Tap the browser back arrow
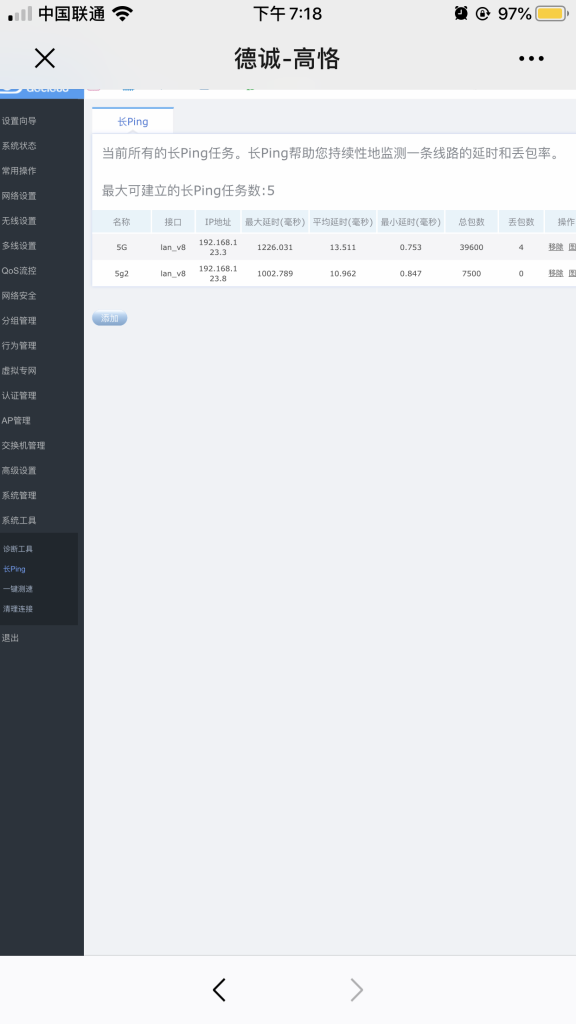576x1024 pixels. (x=219, y=990)
